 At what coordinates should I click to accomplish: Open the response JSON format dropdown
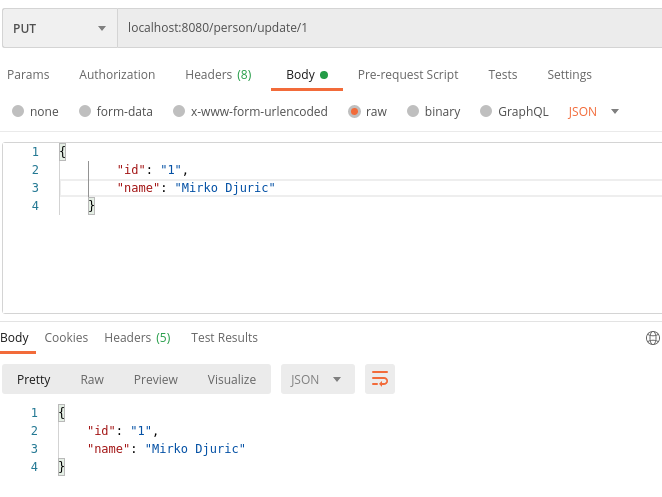(317, 380)
